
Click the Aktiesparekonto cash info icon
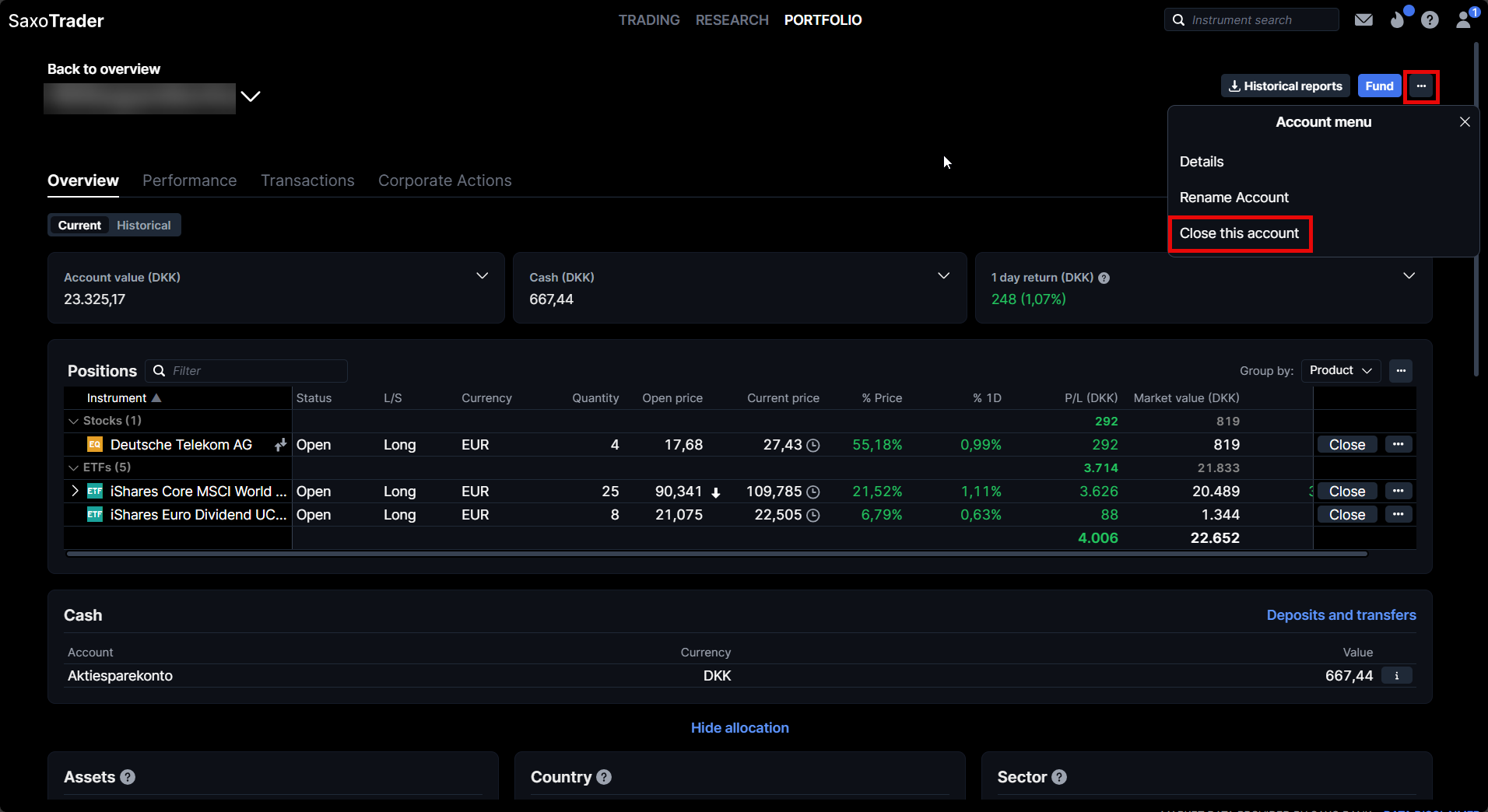pos(1397,676)
